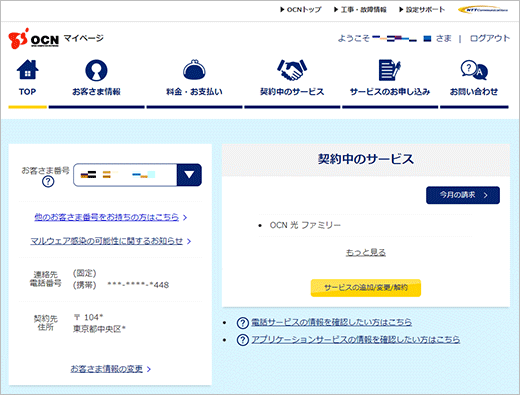Select the TOP menu label
This screenshot has width=520, height=395.
click(x=27, y=92)
